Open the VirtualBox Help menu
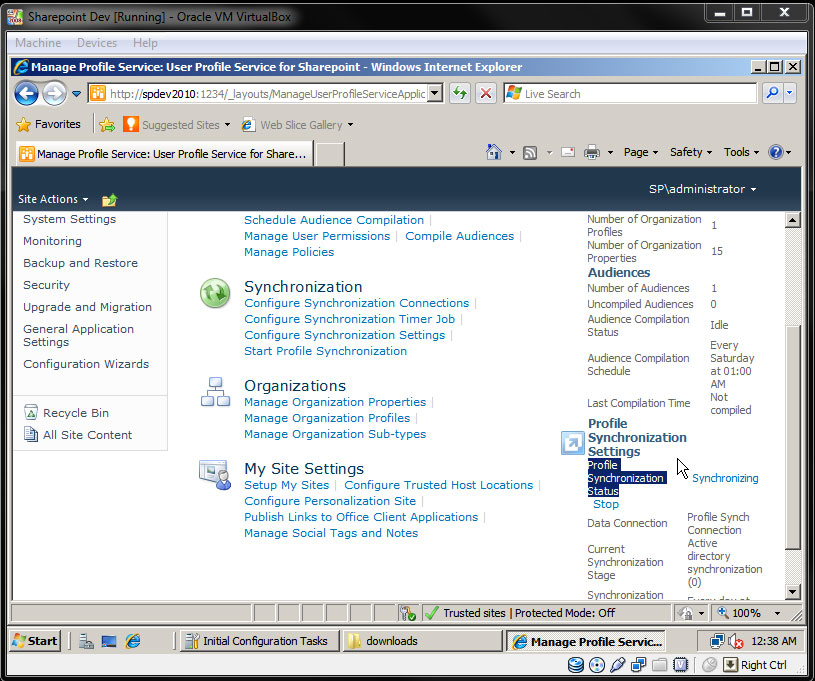Screen dimensions: 815x681 click(x=145, y=43)
